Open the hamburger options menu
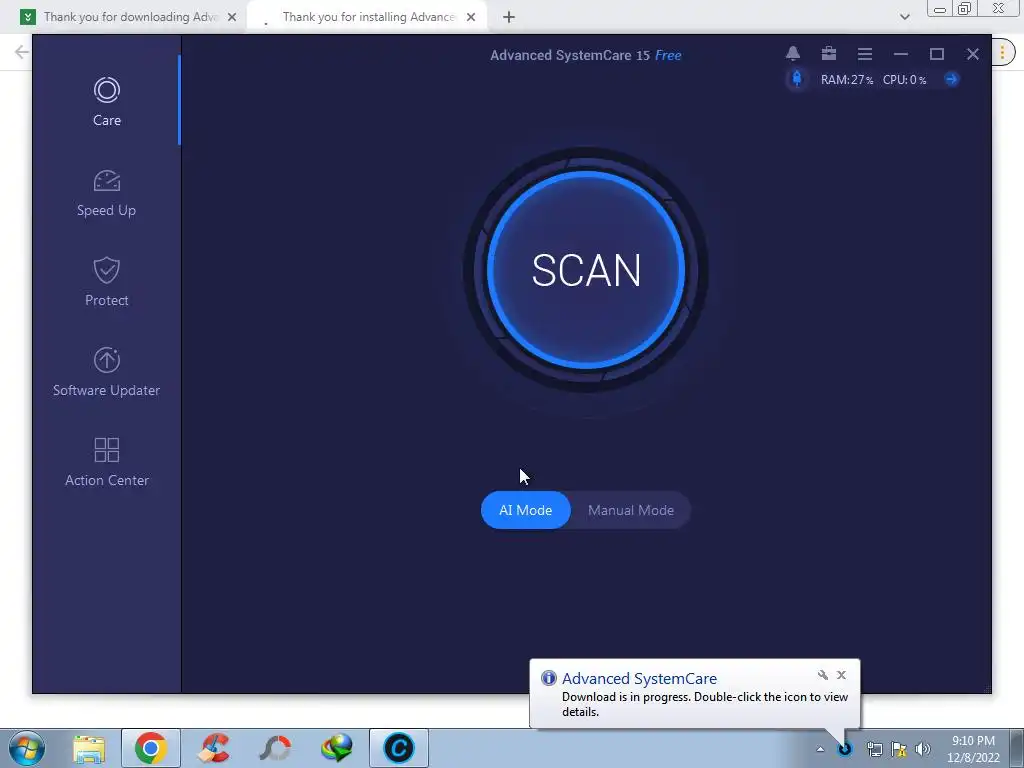This screenshot has width=1024, height=768. (x=865, y=54)
